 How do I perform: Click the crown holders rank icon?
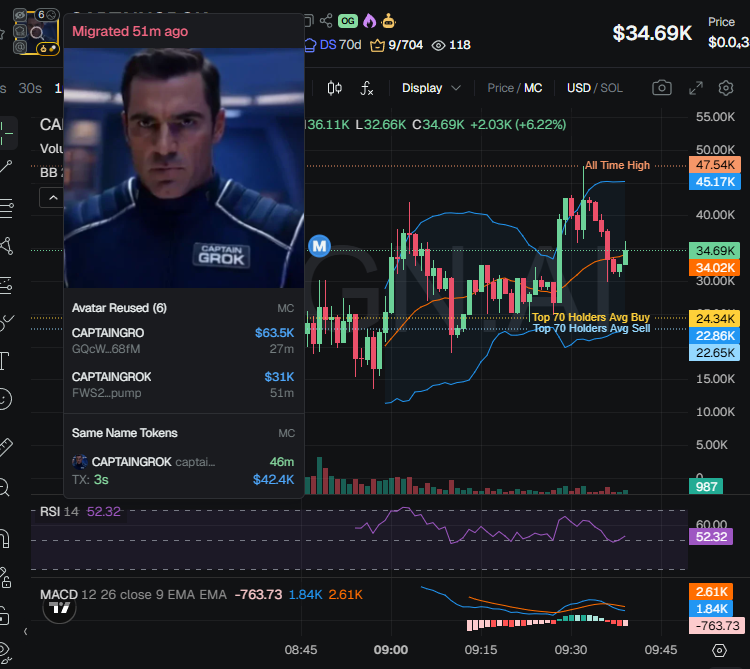(377, 45)
